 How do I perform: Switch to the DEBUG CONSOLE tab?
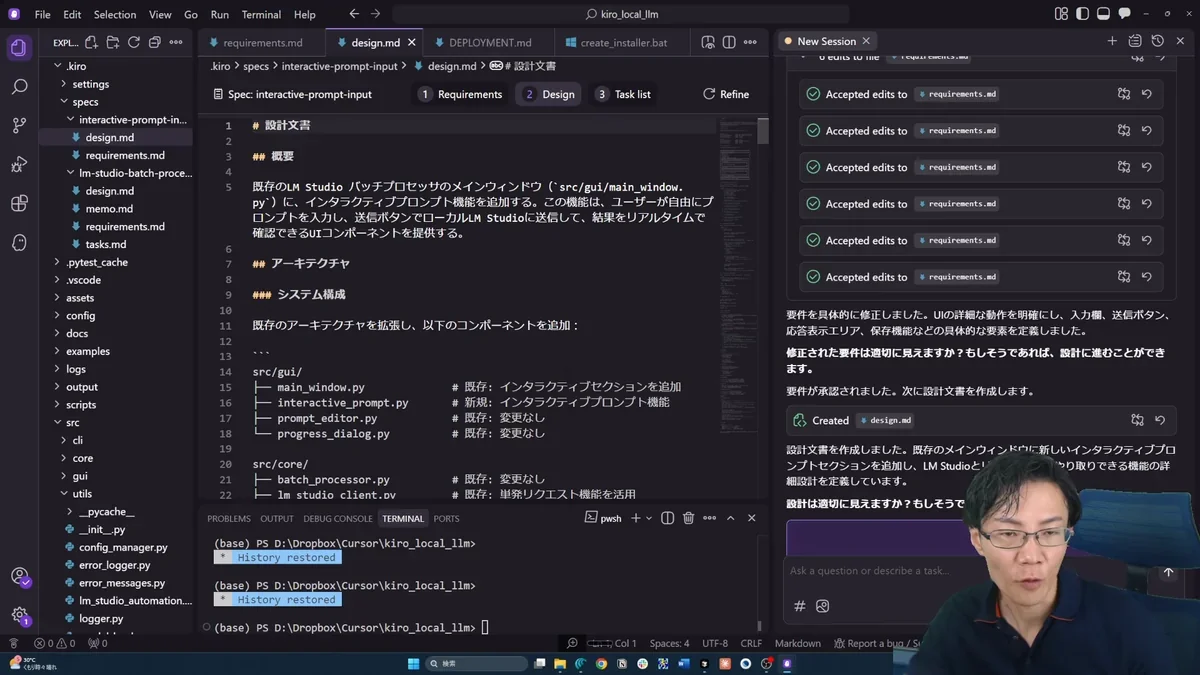[x=338, y=518]
